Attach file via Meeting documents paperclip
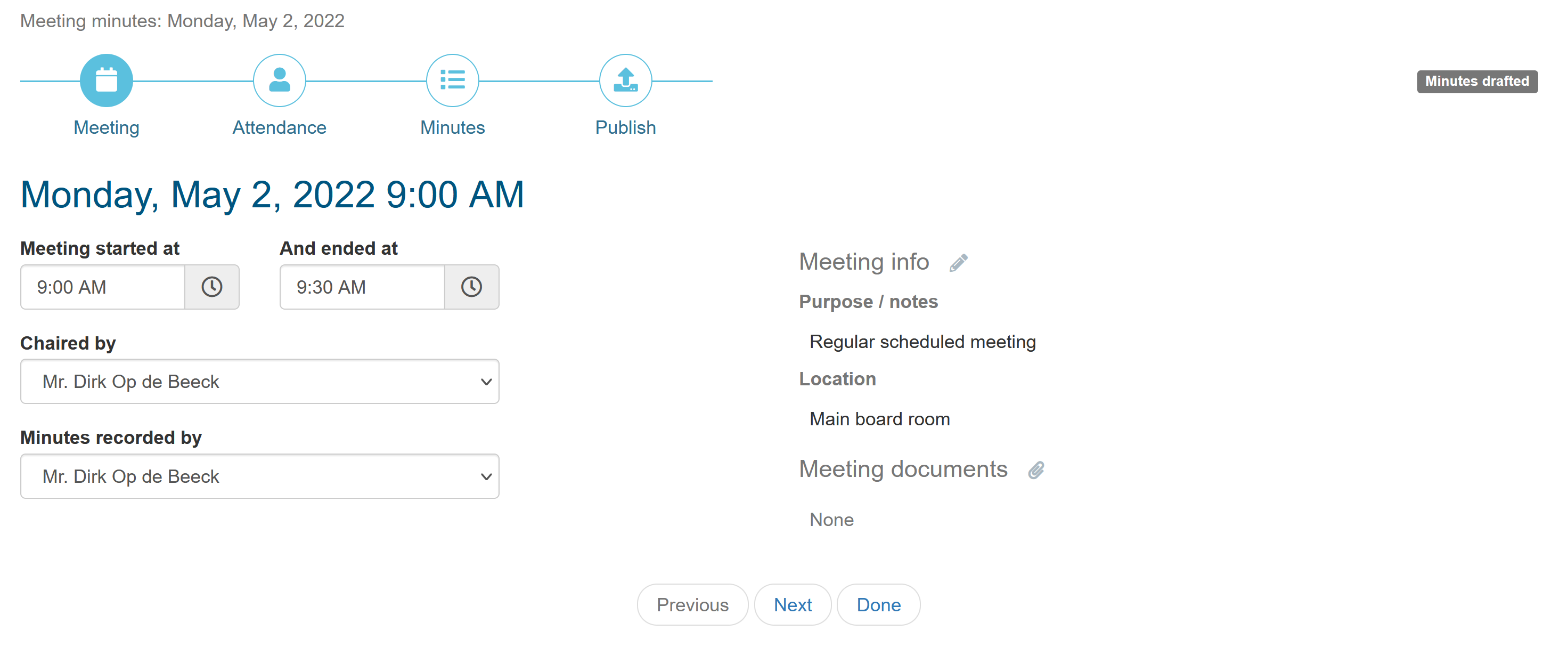This screenshot has height=647, width=1568. coord(1036,470)
